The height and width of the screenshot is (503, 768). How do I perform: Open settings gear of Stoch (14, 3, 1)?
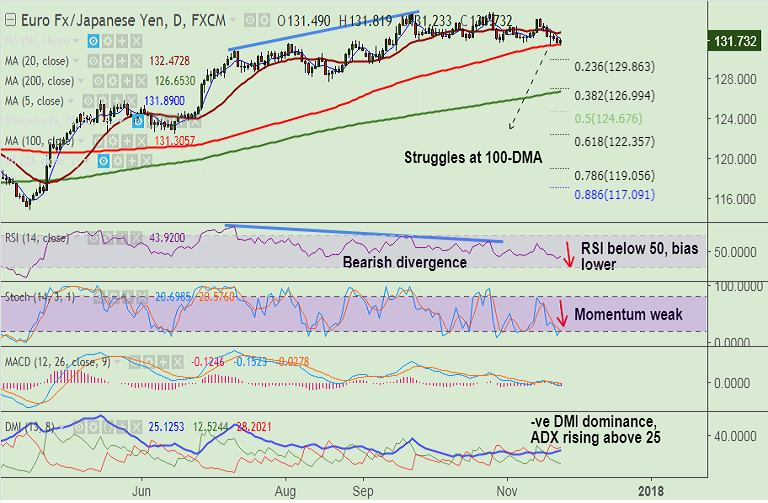click(113, 297)
